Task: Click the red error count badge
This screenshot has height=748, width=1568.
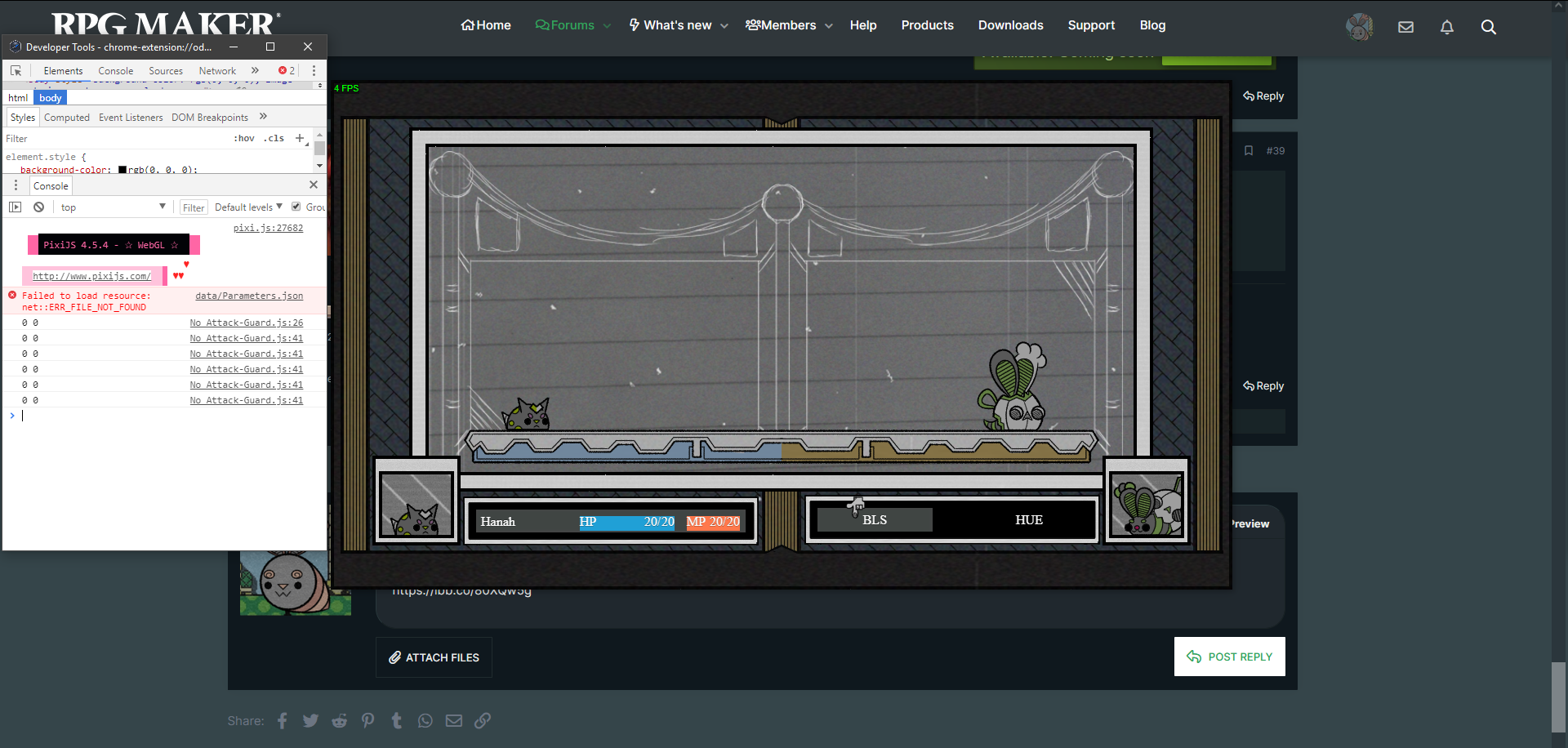Action: click(x=287, y=71)
